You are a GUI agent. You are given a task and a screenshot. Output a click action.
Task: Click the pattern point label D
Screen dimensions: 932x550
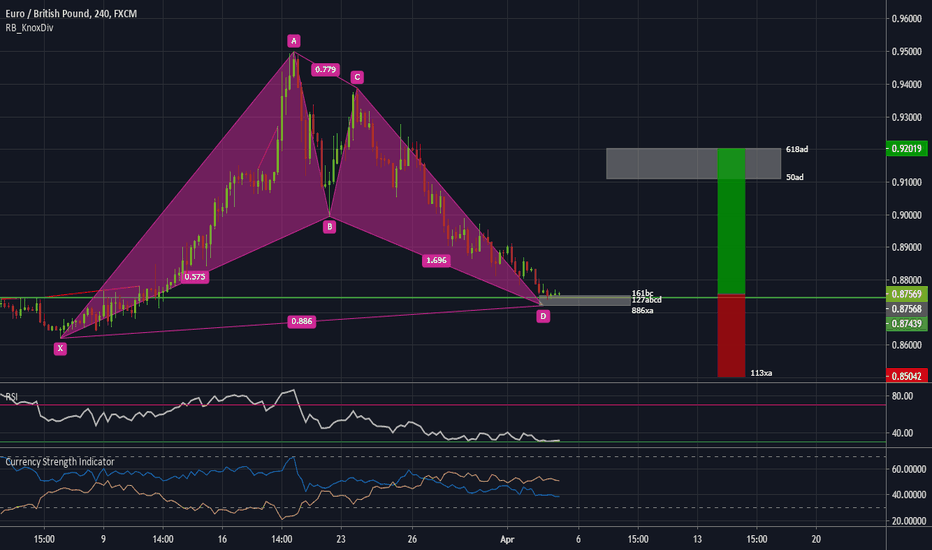[x=543, y=316]
